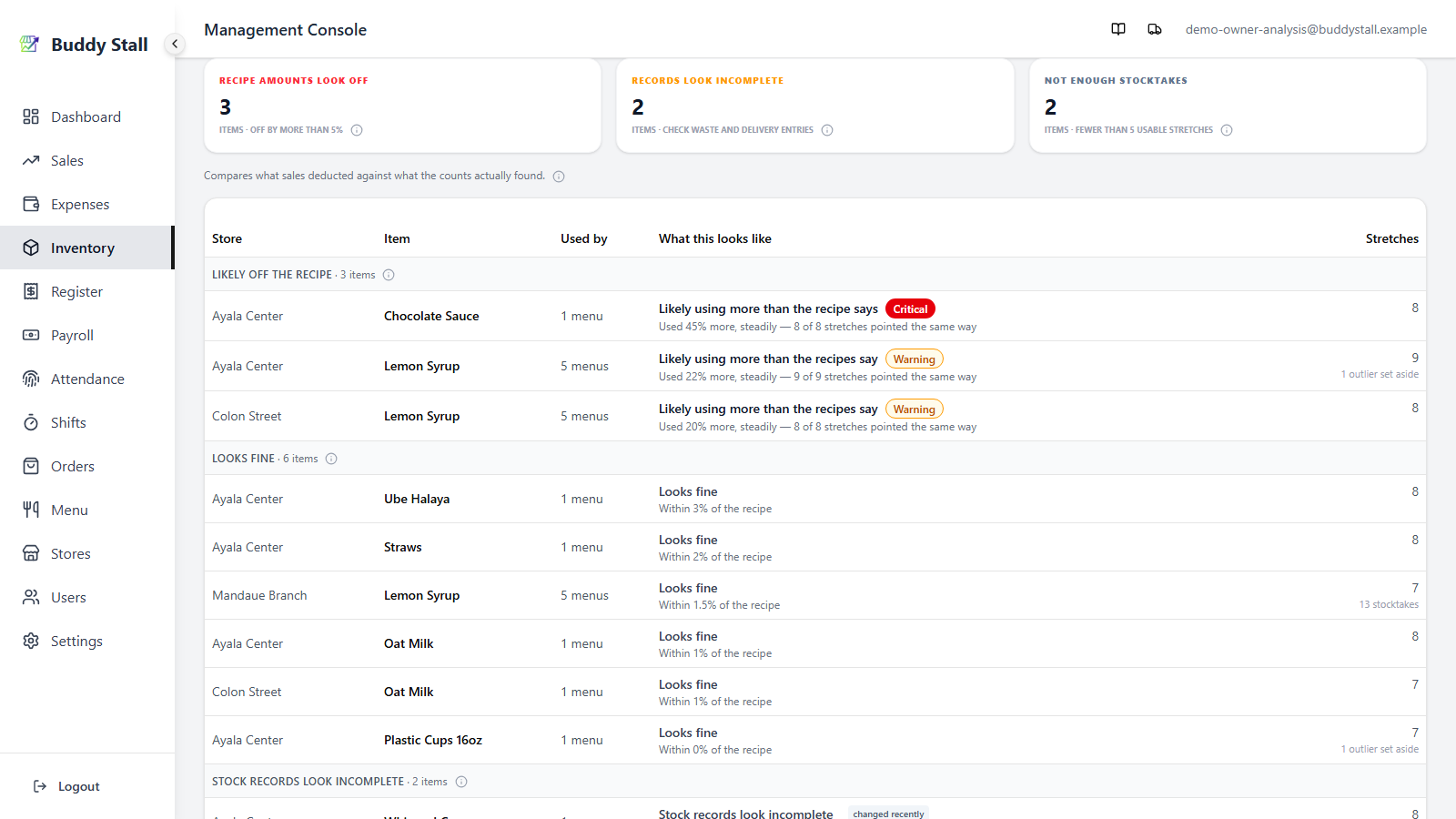Viewport: 1456px width, 819px height.
Task: Click the Logout button
Action: point(66,786)
